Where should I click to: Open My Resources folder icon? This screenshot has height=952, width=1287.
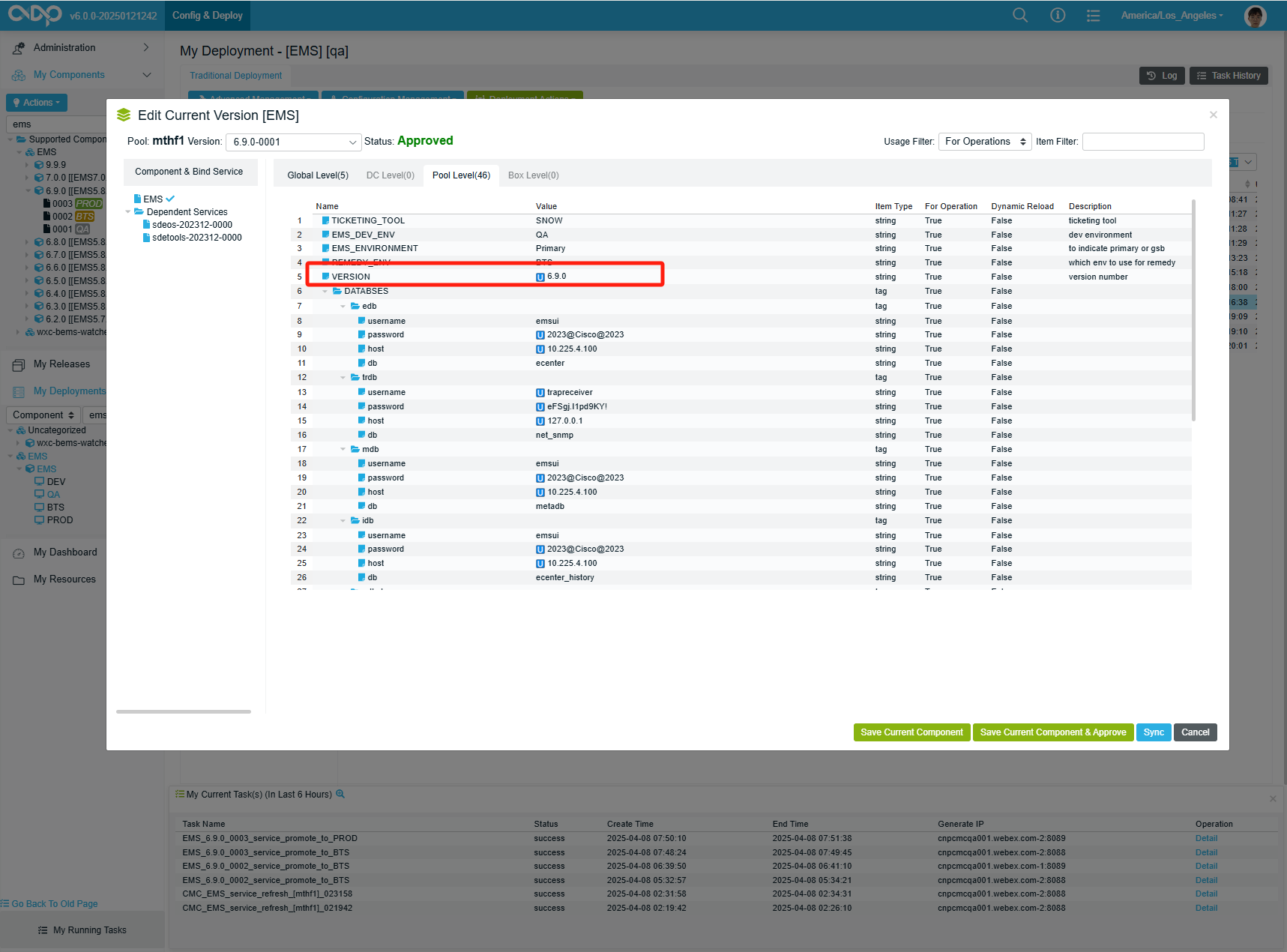pyautogui.click(x=19, y=580)
